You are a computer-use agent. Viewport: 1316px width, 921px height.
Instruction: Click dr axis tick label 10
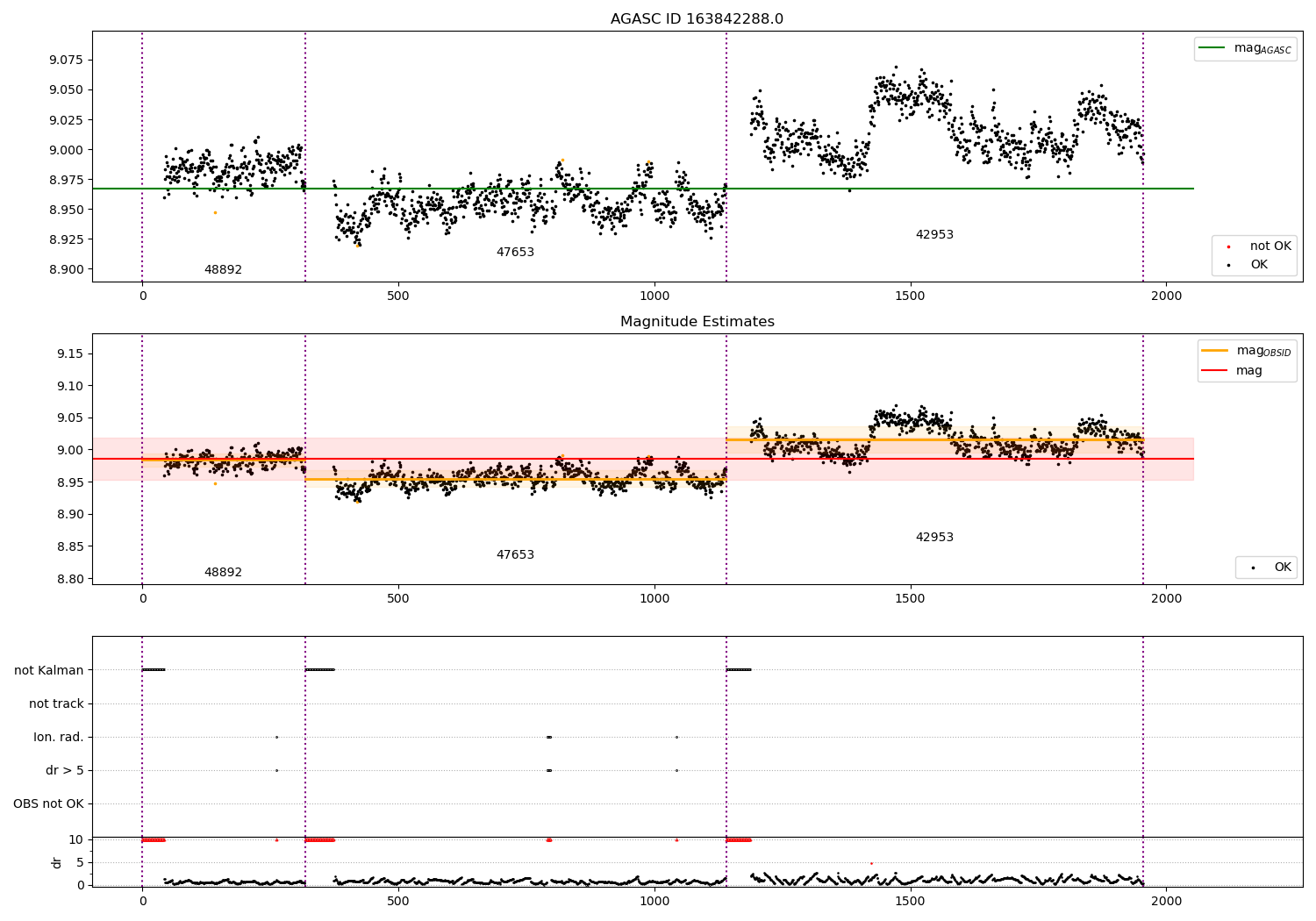pyautogui.click(x=76, y=840)
